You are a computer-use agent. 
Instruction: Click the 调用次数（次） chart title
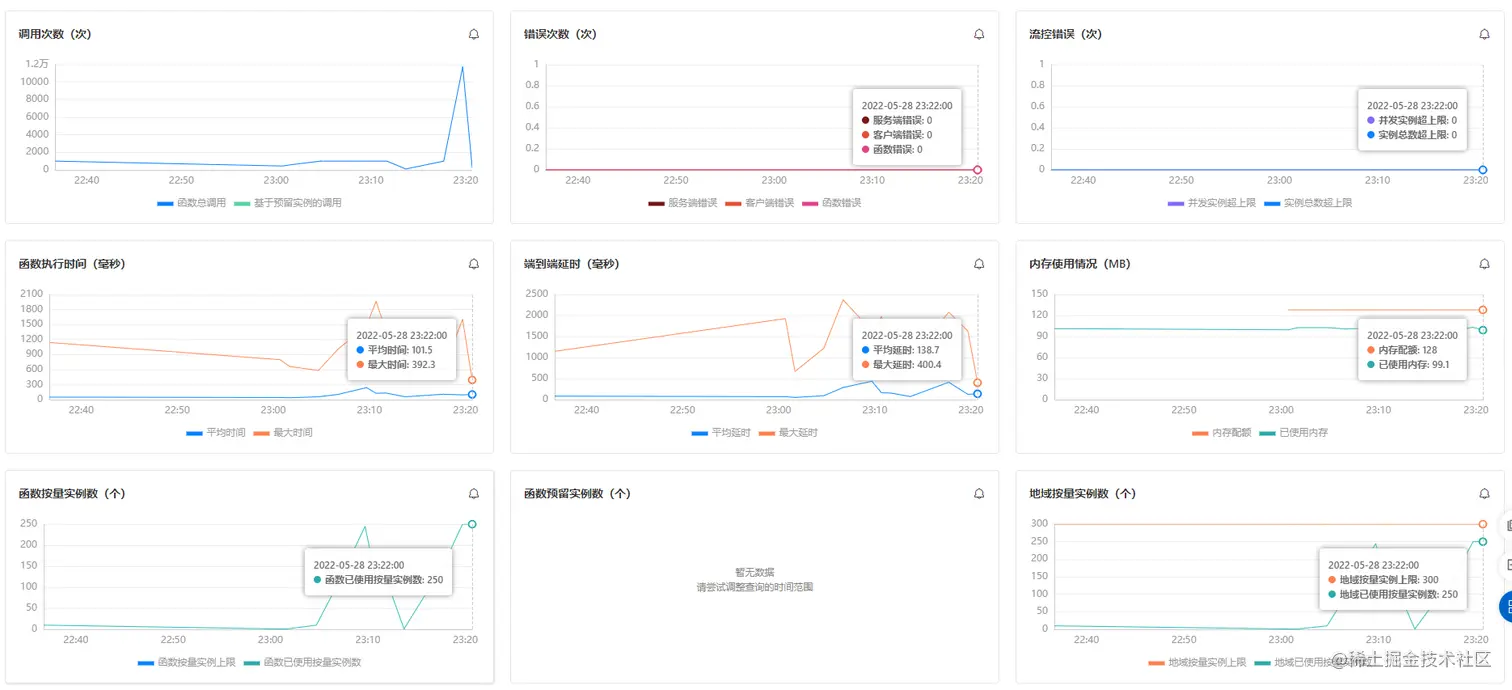[x=55, y=34]
